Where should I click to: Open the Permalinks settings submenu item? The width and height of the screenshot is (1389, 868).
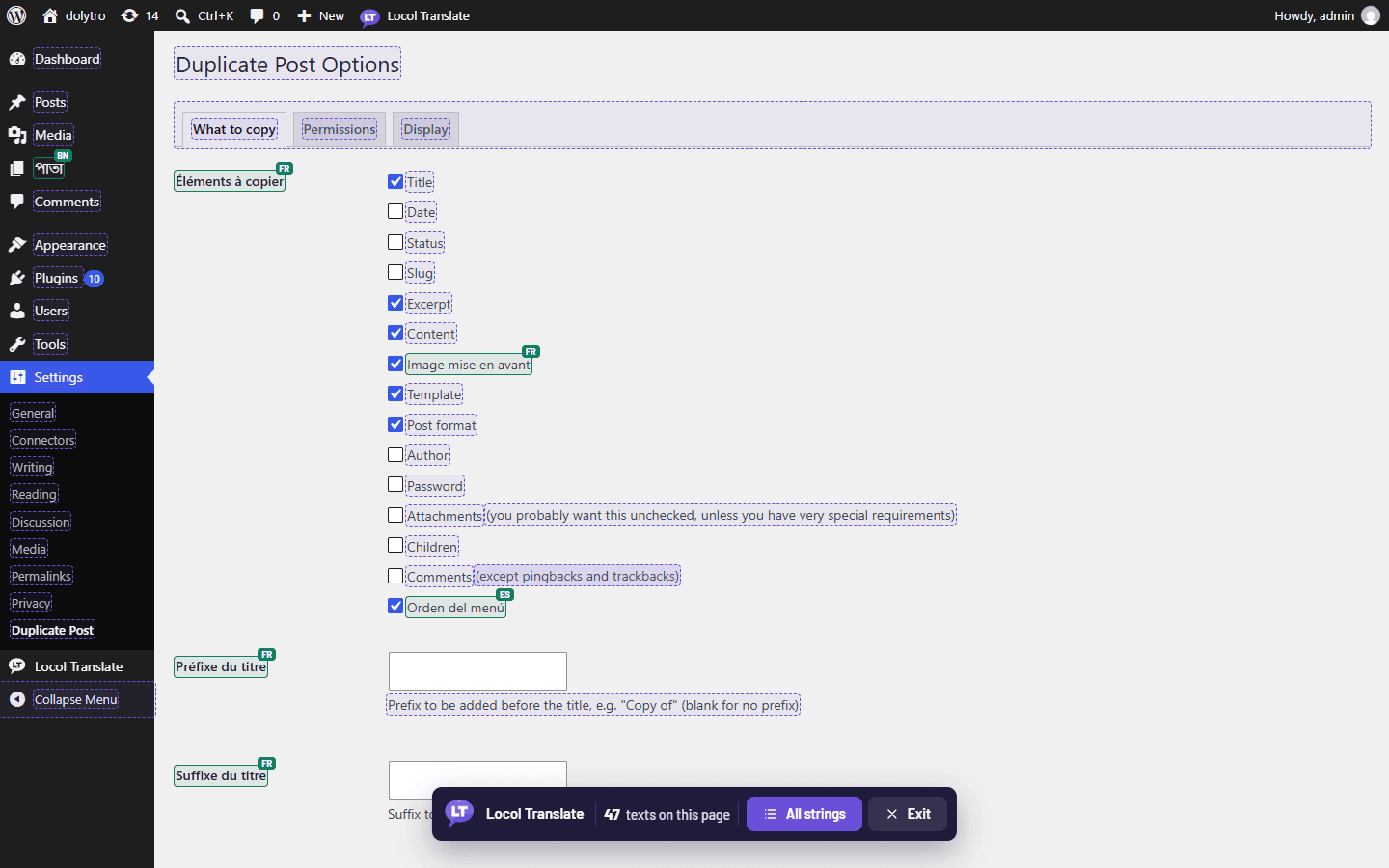(41, 576)
